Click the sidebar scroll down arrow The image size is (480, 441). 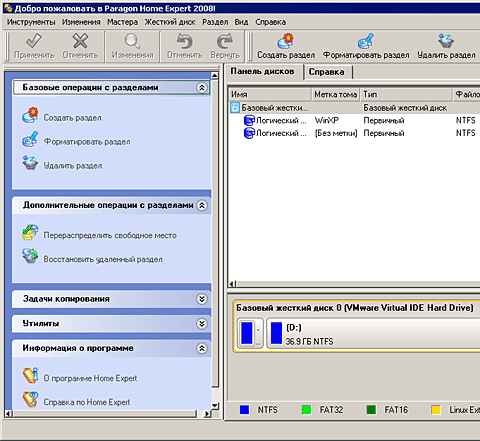[x=215, y=406]
